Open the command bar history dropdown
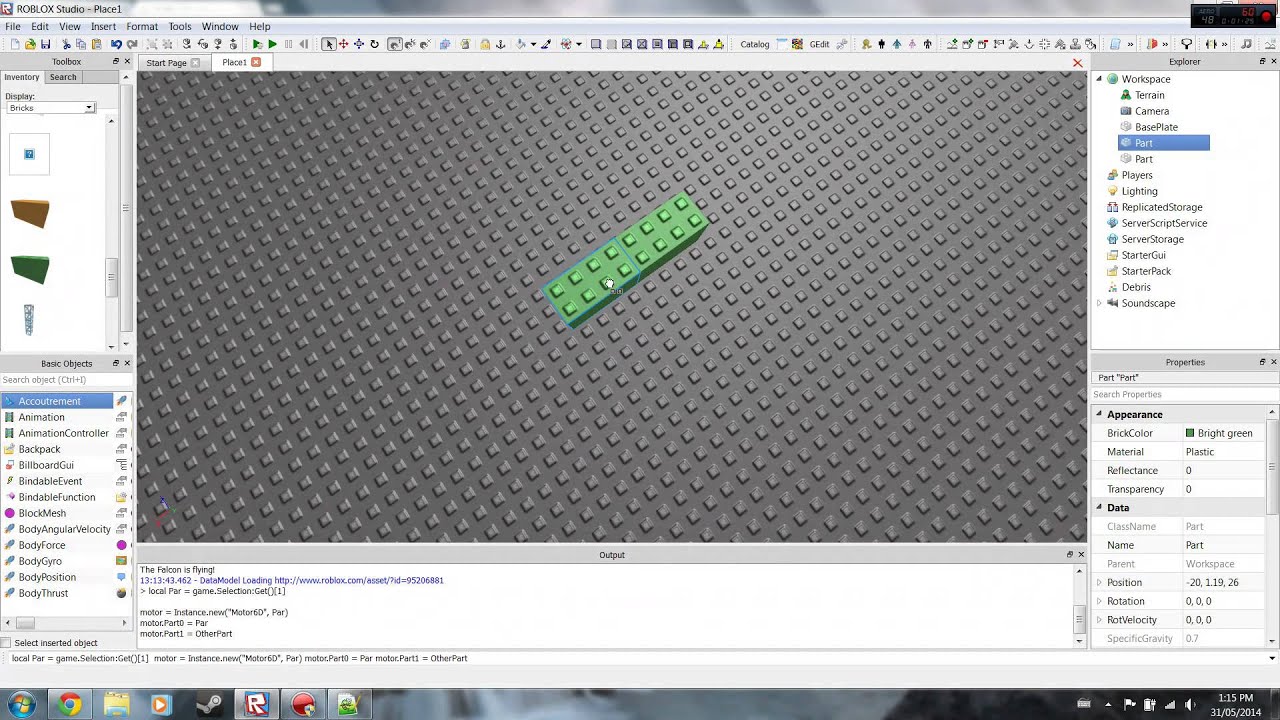Image resolution: width=1280 pixels, height=720 pixels. click(x=1272, y=658)
